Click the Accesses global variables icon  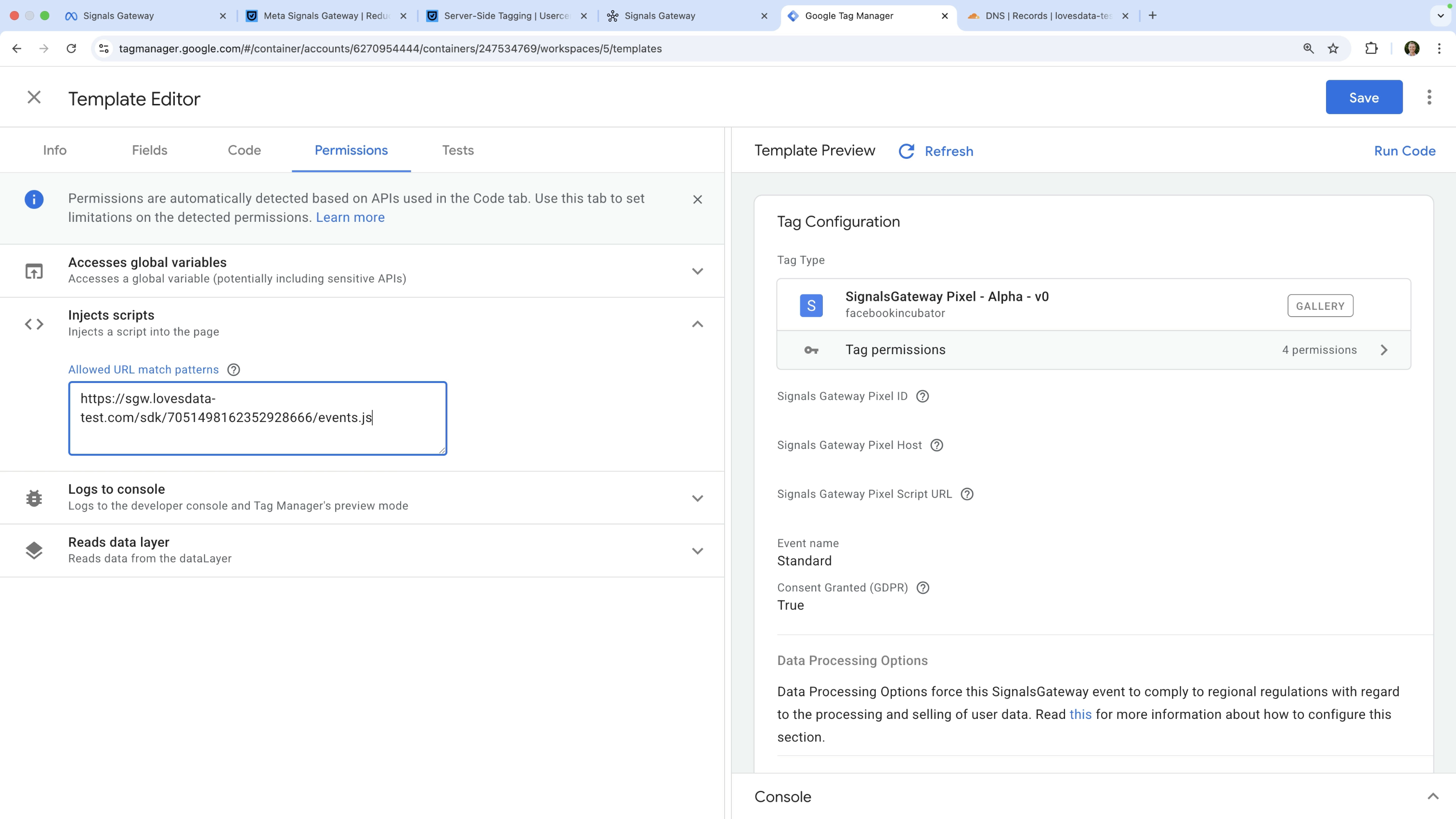(x=34, y=271)
